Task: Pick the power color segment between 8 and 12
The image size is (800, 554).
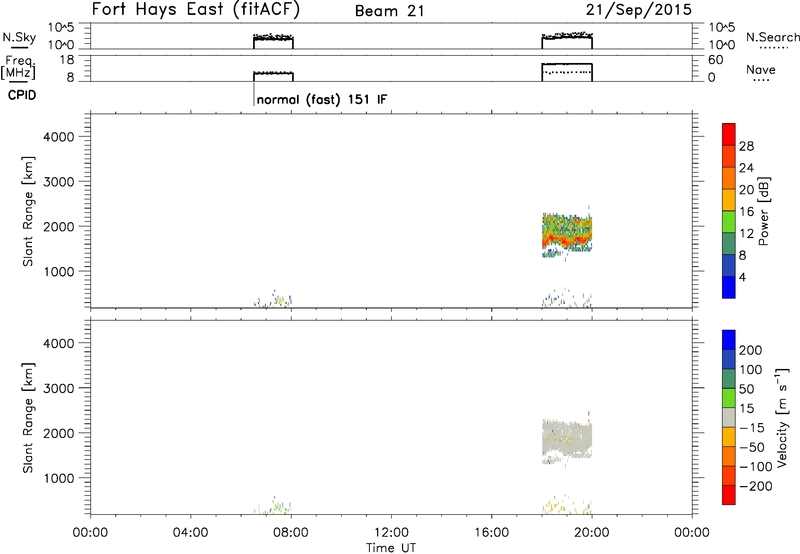Action: click(729, 243)
